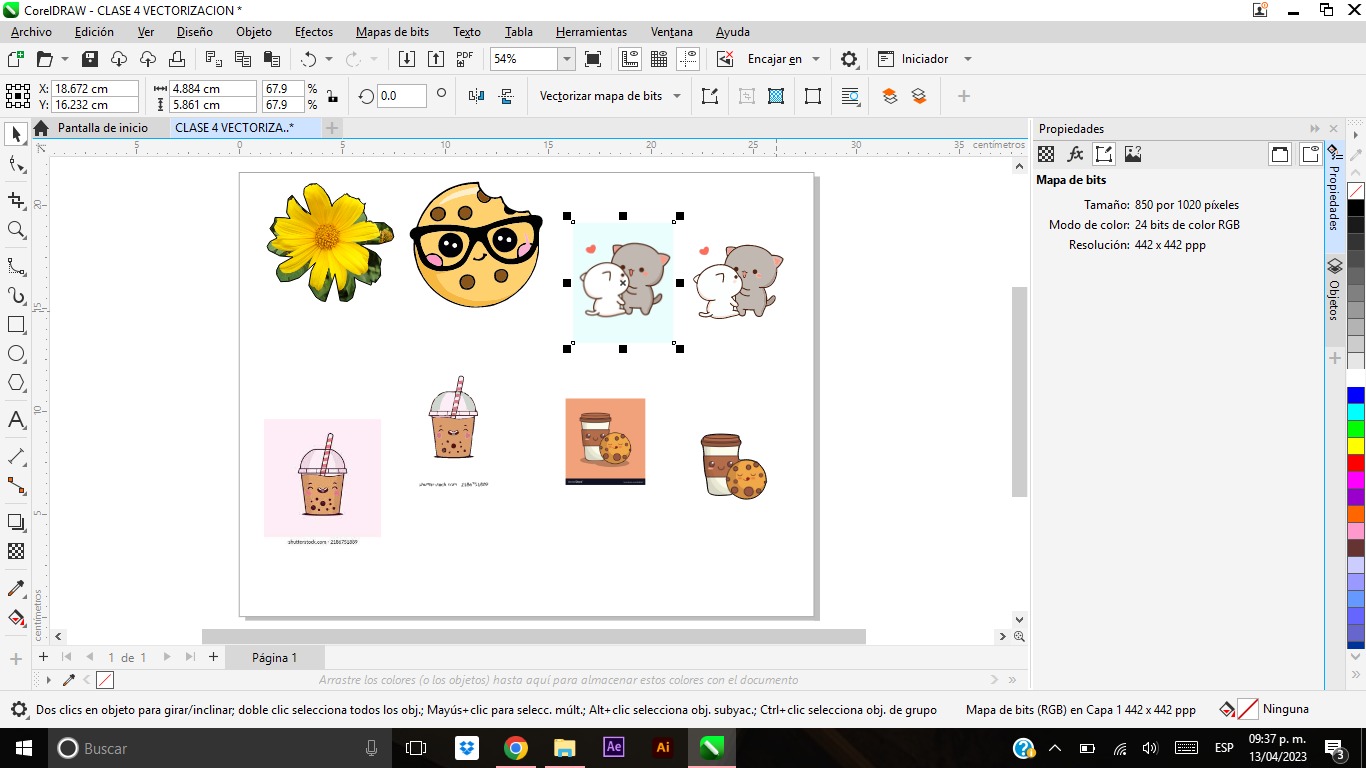Screen dimensions: 1366x768
Task: Click the Save icon in the toolbar
Action: [89, 59]
